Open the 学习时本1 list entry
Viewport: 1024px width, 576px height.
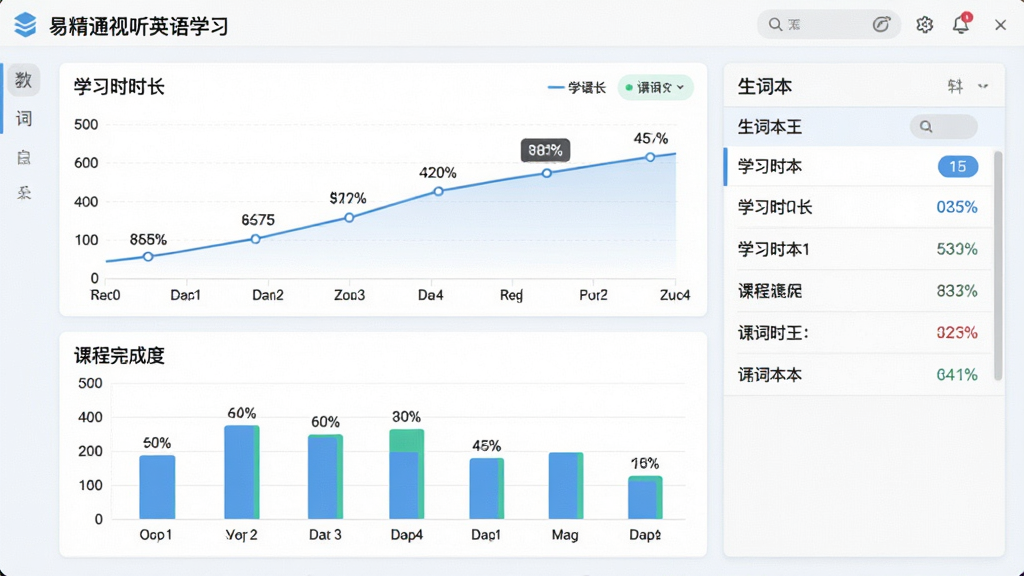[x=857, y=249]
